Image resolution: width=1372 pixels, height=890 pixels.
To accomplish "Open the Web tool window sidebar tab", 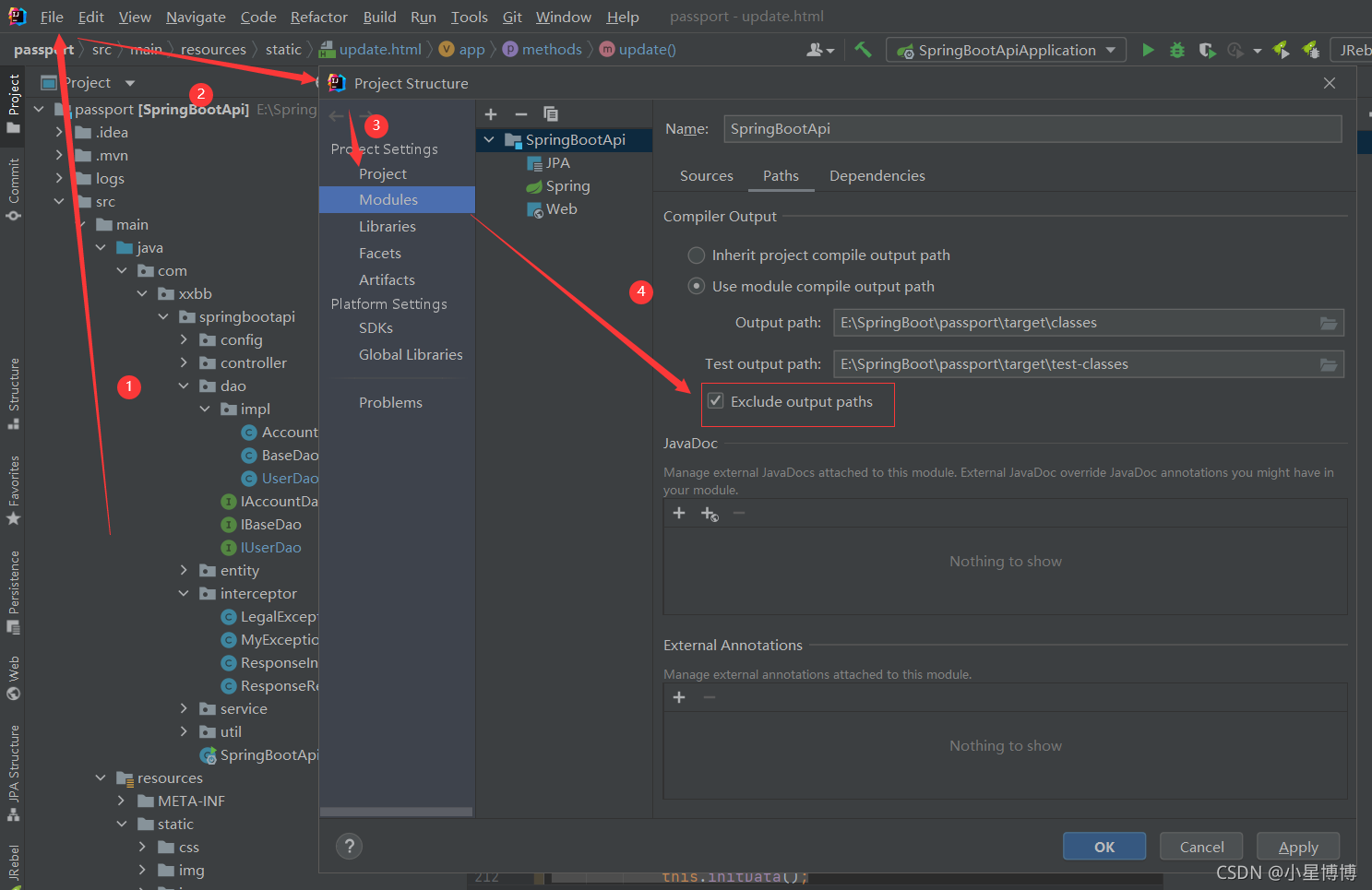I will click(13, 678).
